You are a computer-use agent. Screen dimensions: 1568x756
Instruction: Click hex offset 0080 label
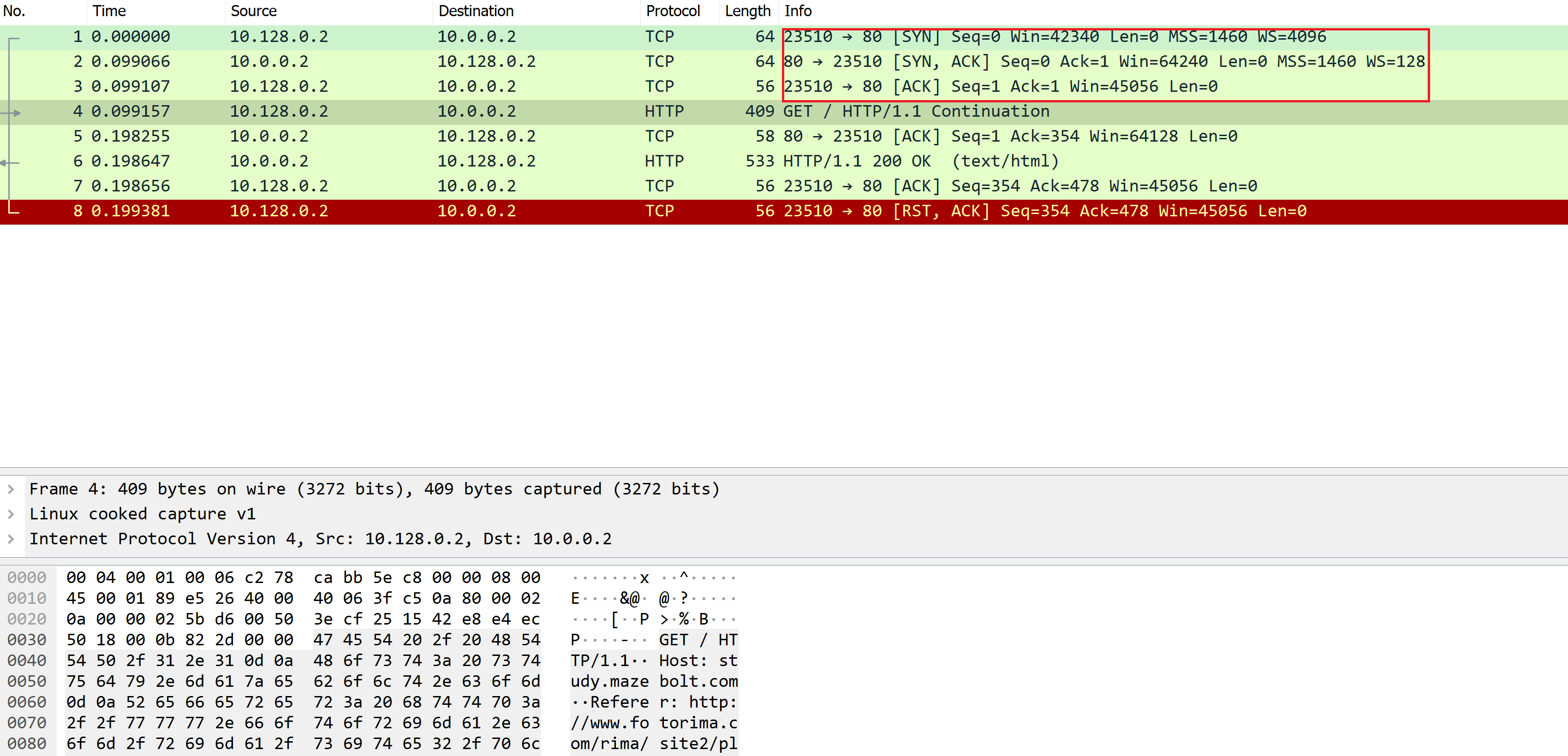pyautogui.click(x=27, y=743)
